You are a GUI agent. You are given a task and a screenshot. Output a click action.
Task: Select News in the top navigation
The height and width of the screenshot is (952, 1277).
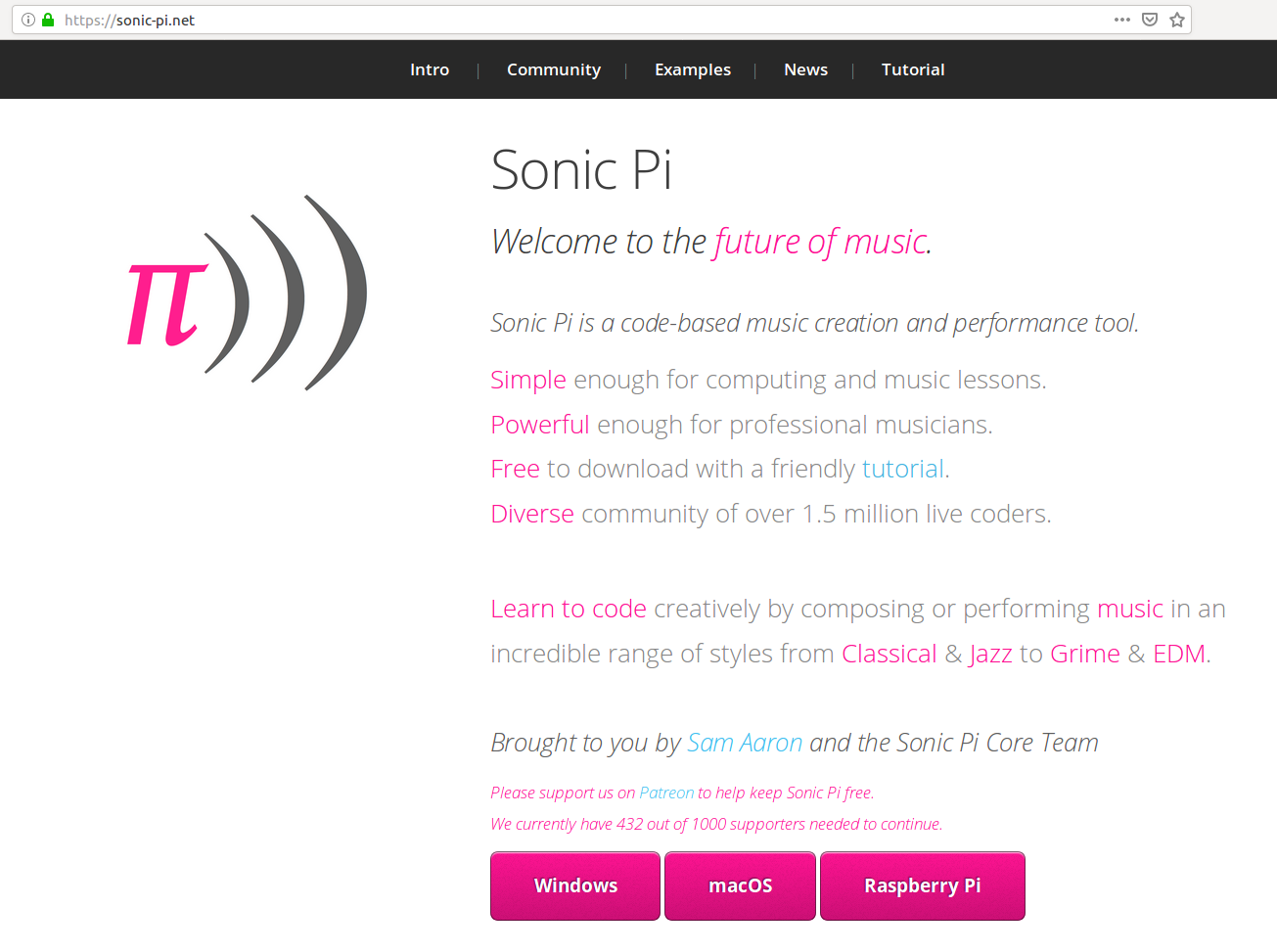tap(806, 69)
